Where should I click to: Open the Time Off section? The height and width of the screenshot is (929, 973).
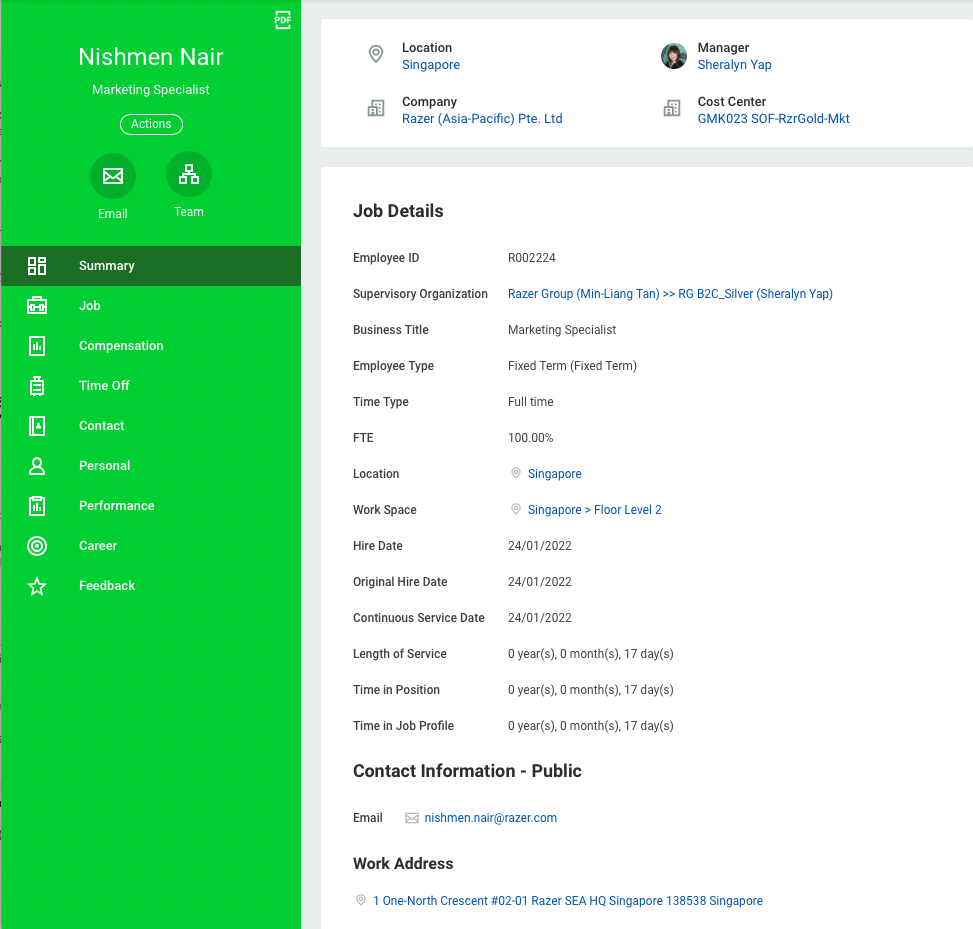pos(151,385)
